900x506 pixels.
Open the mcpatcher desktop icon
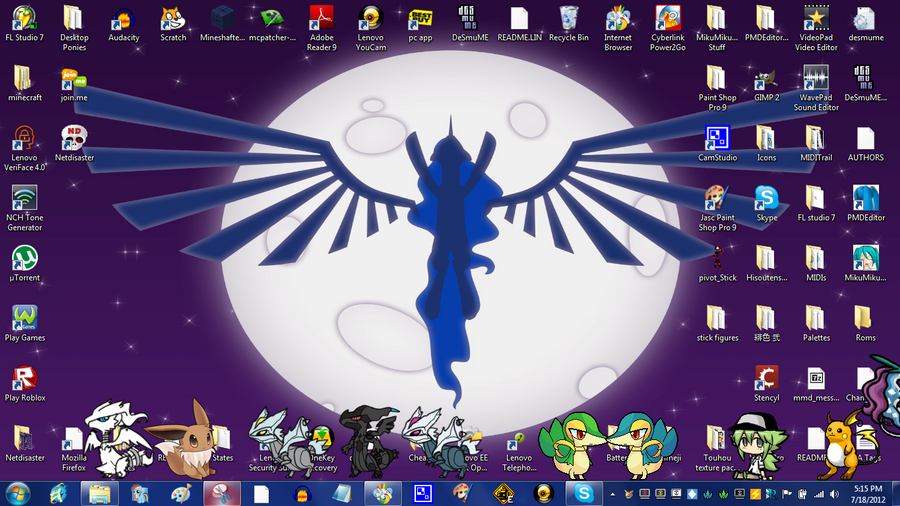[x=272, y=24]
